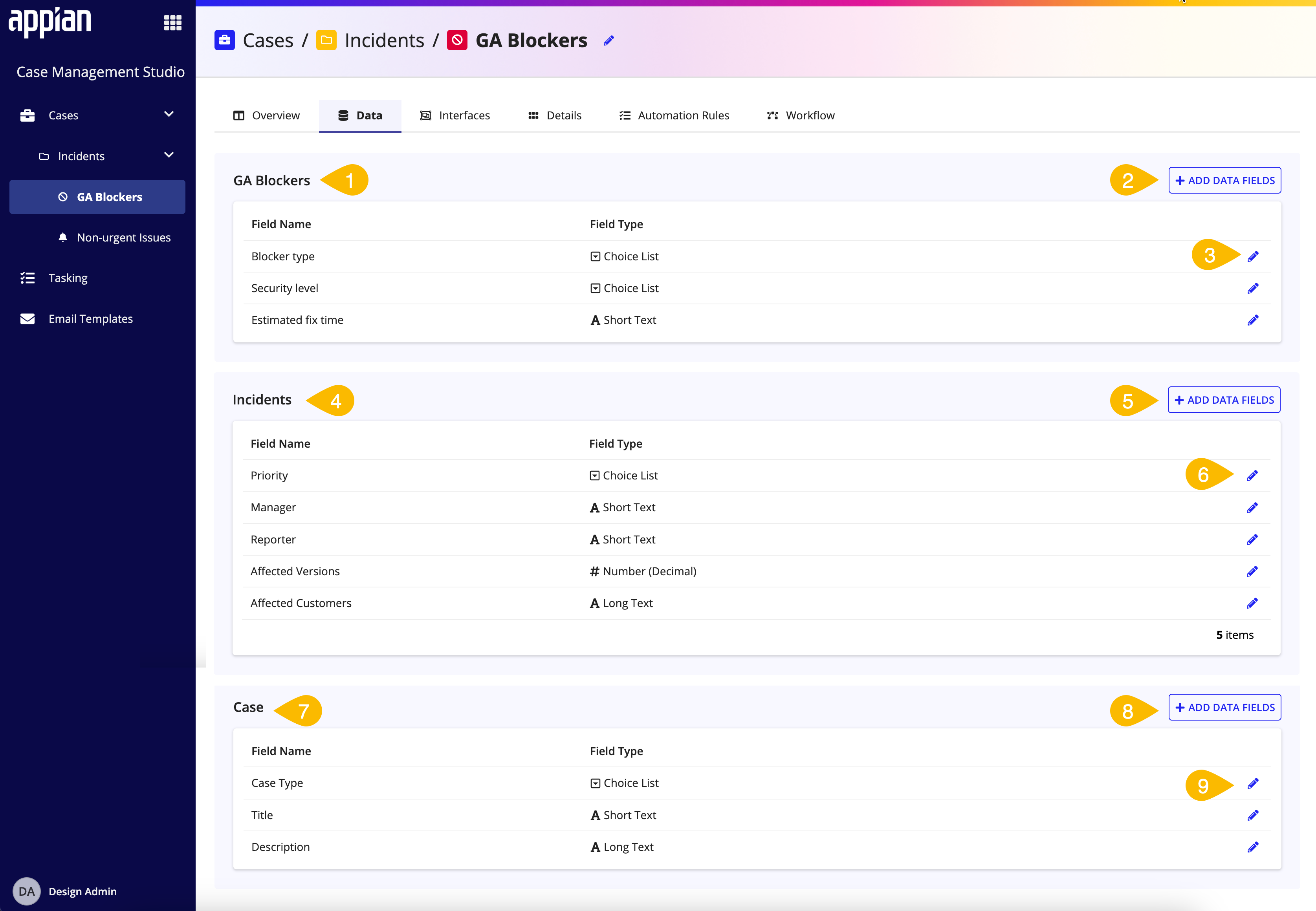The image size is (1316, 911).
Task: Click the Case section heading
Action: (248, 707)
